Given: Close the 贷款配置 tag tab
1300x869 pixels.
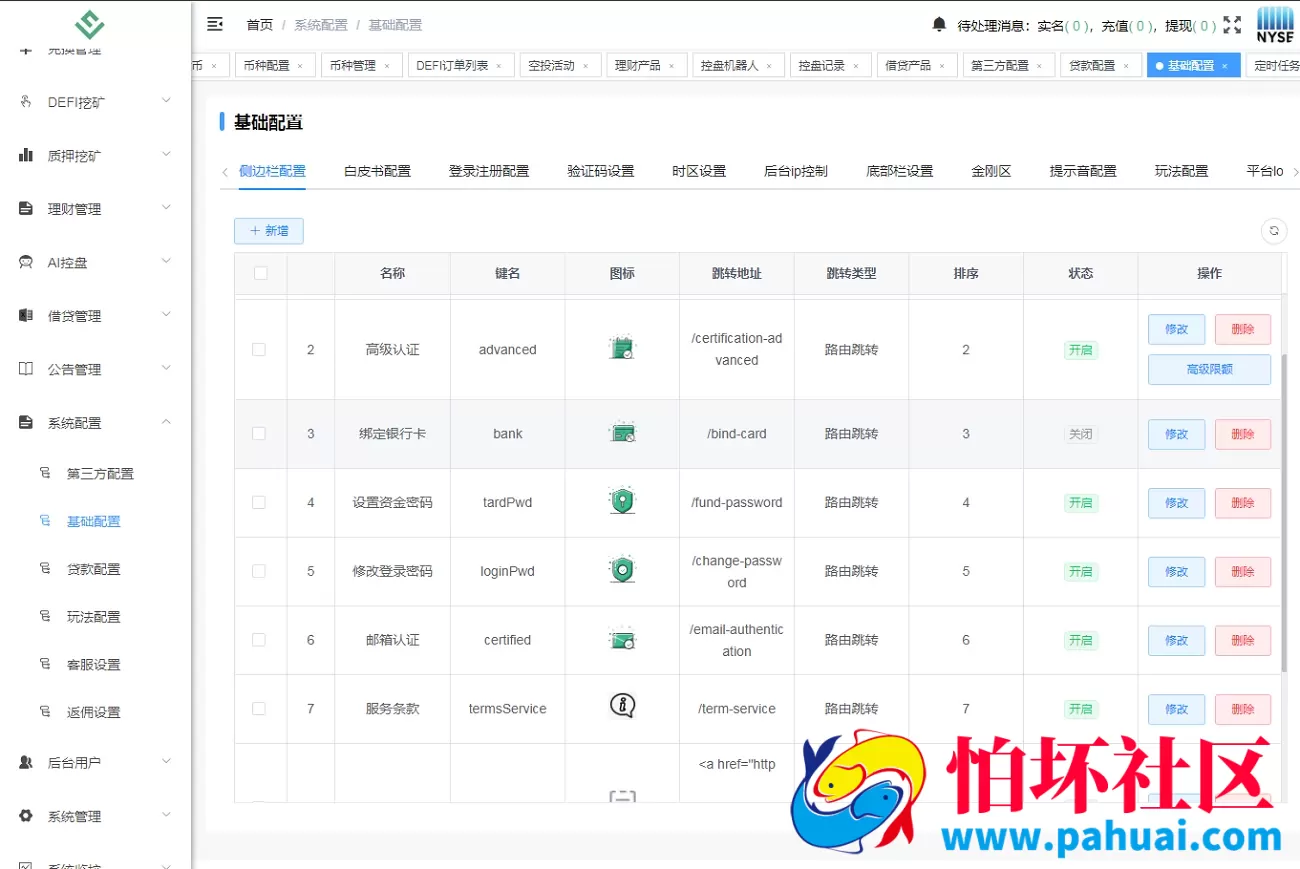Looking at the screenshot, I should pos(1125,66).
